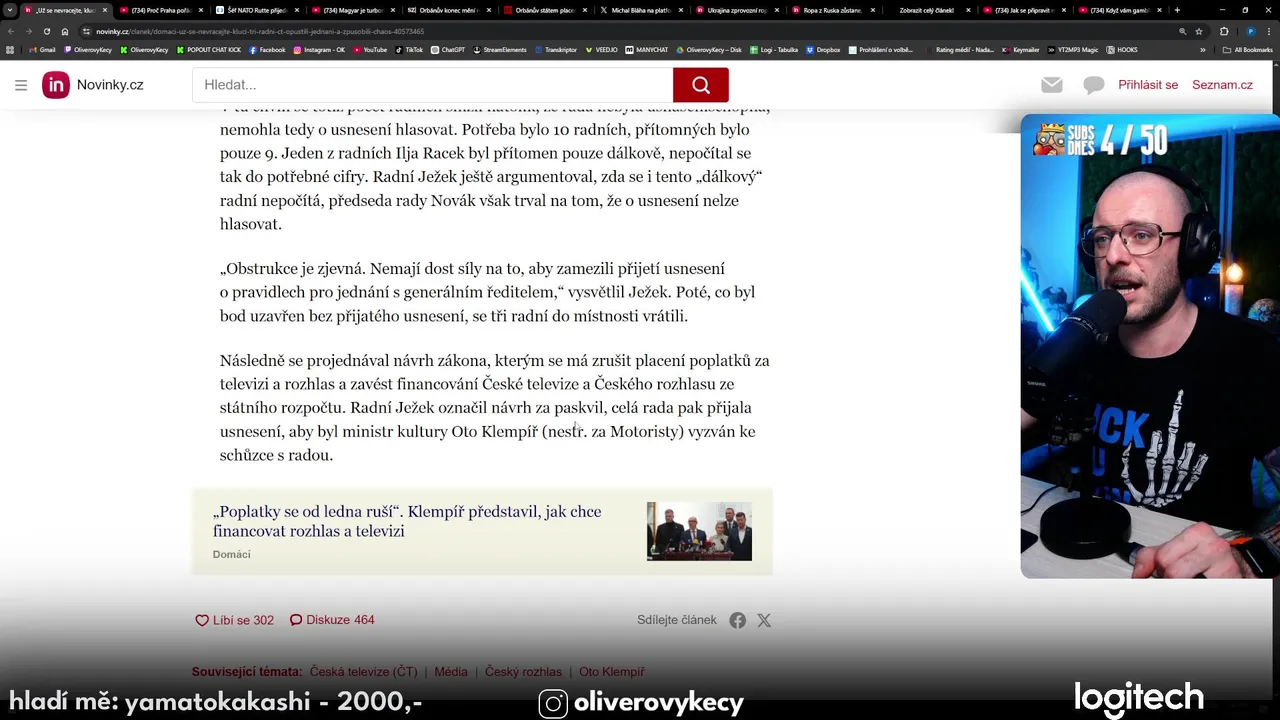Open the browser Extensions puzzle icon
The height and width of the screenshot is (720, 1280).
1223,31
